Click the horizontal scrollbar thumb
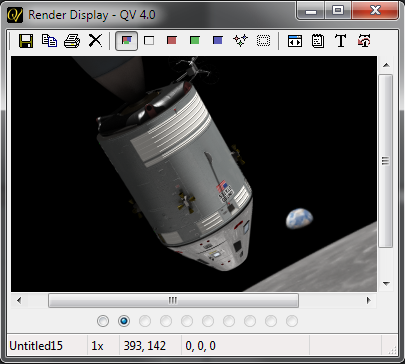Screen dimensions: 405x364 (173, 300)
